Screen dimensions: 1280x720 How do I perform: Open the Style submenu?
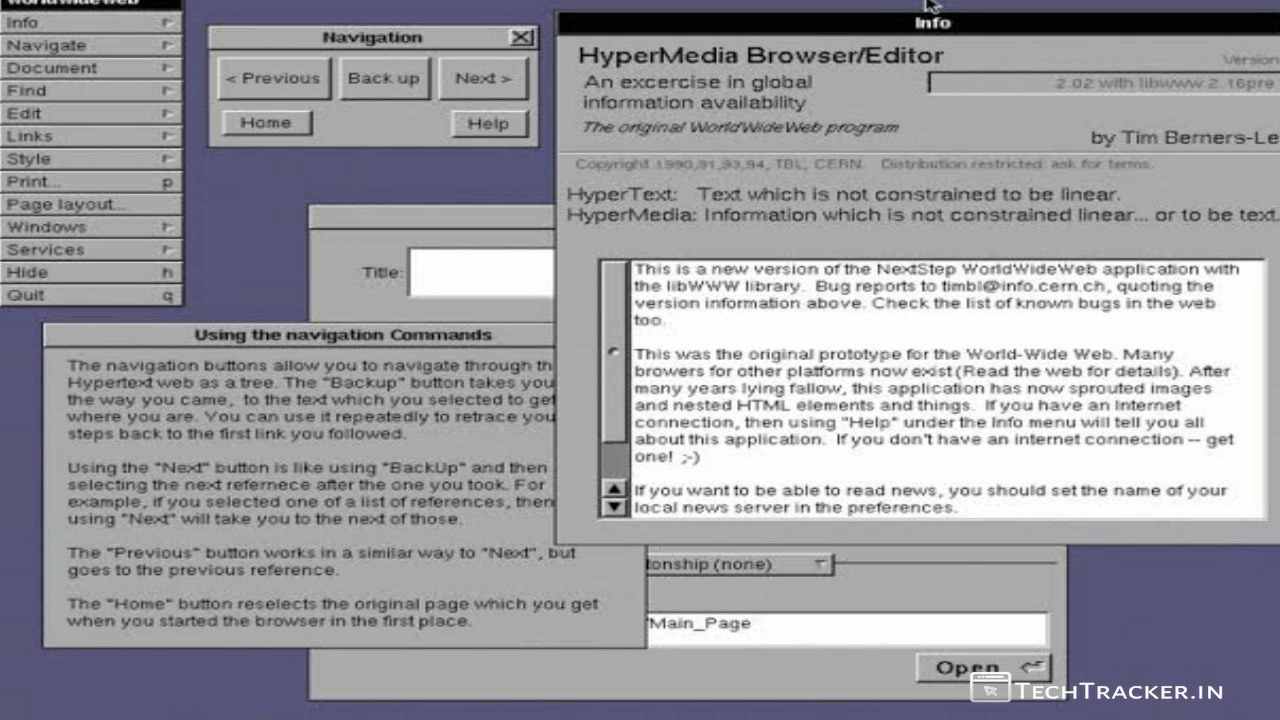click(90, 159)
